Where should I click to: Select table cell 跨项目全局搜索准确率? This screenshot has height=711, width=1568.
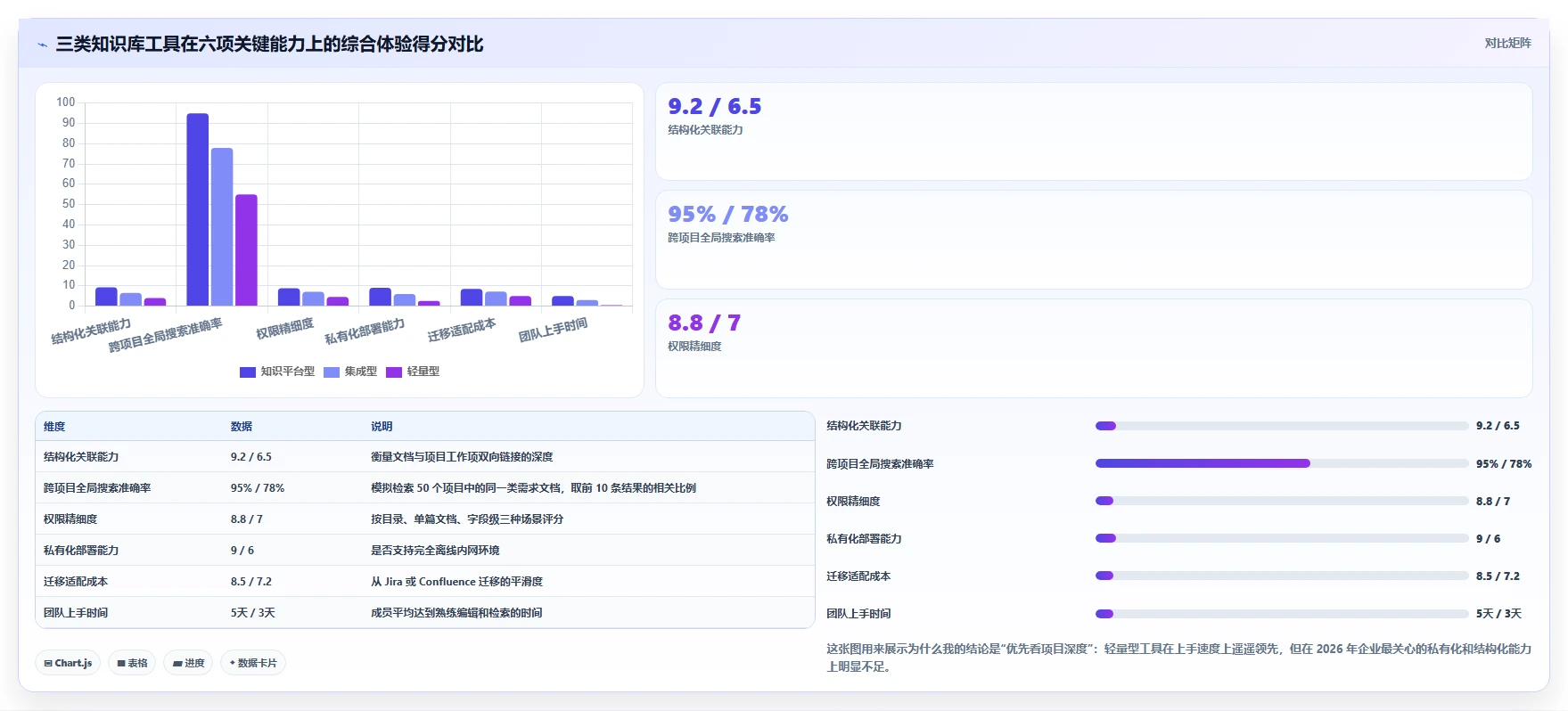tap(97, 488)
